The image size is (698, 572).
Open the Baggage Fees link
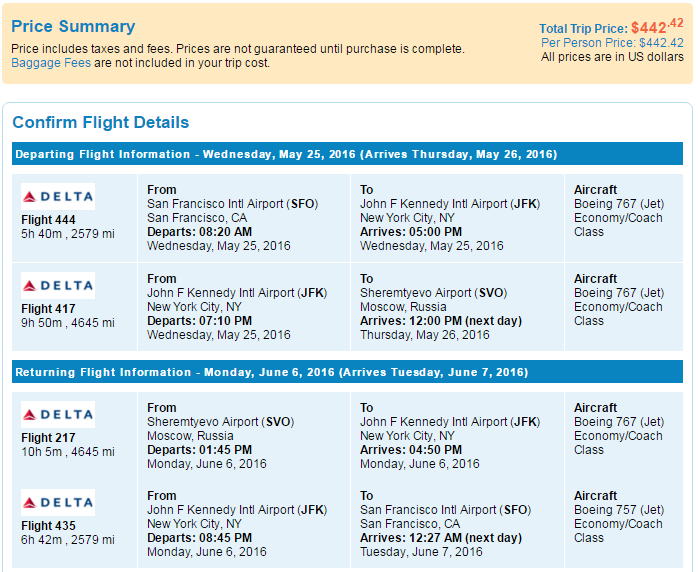(x=51, y=63)
